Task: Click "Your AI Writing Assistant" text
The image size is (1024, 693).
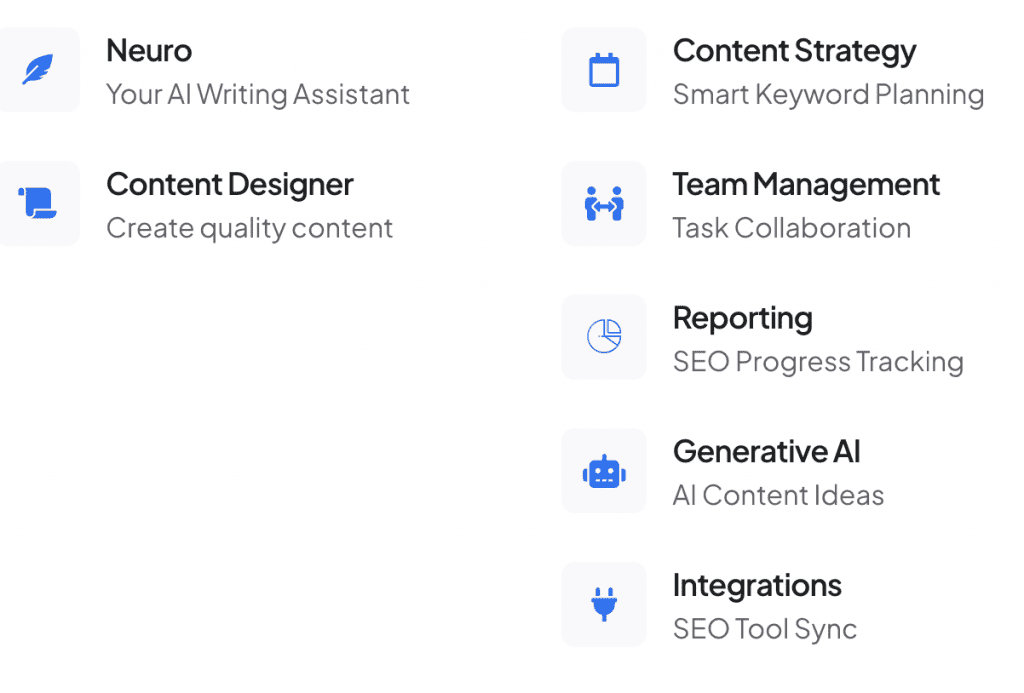Action: (258, 94)
